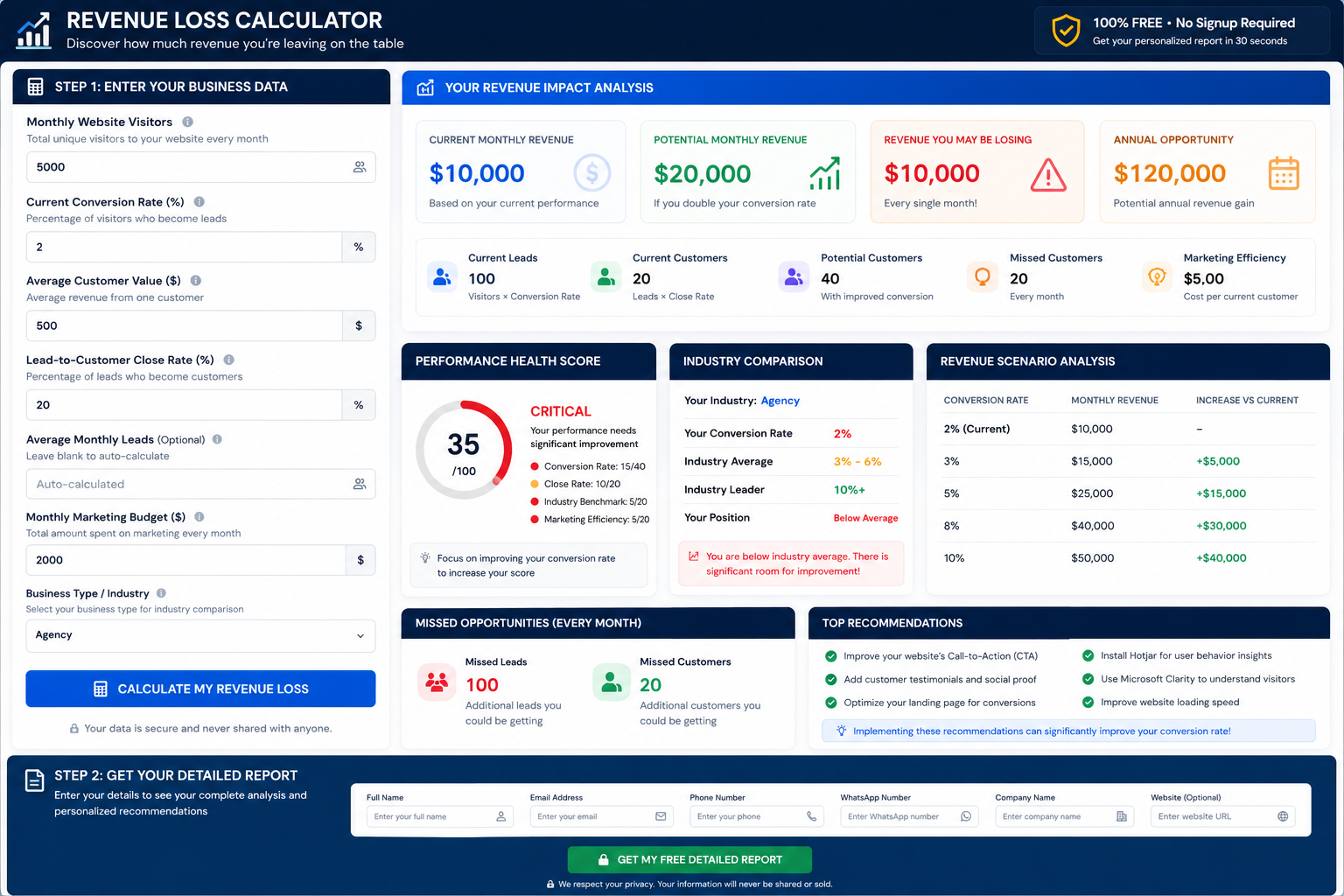This screenshot has height=896, width=1344.
Task: Click the purple Potential Customers icon
Action: pos(794,276)
